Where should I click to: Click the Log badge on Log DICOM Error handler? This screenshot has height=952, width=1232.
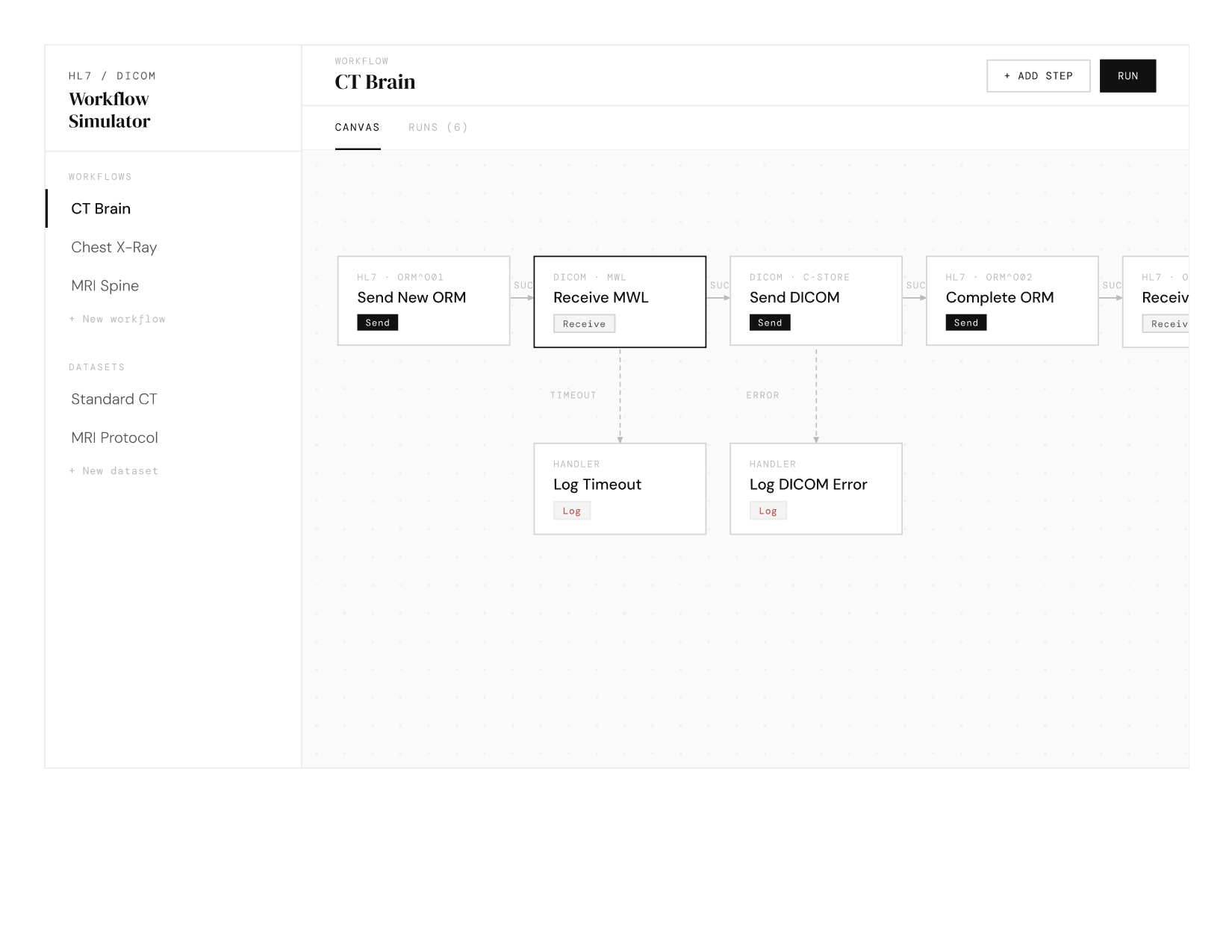pyautogui.click(x=767, y=510)
